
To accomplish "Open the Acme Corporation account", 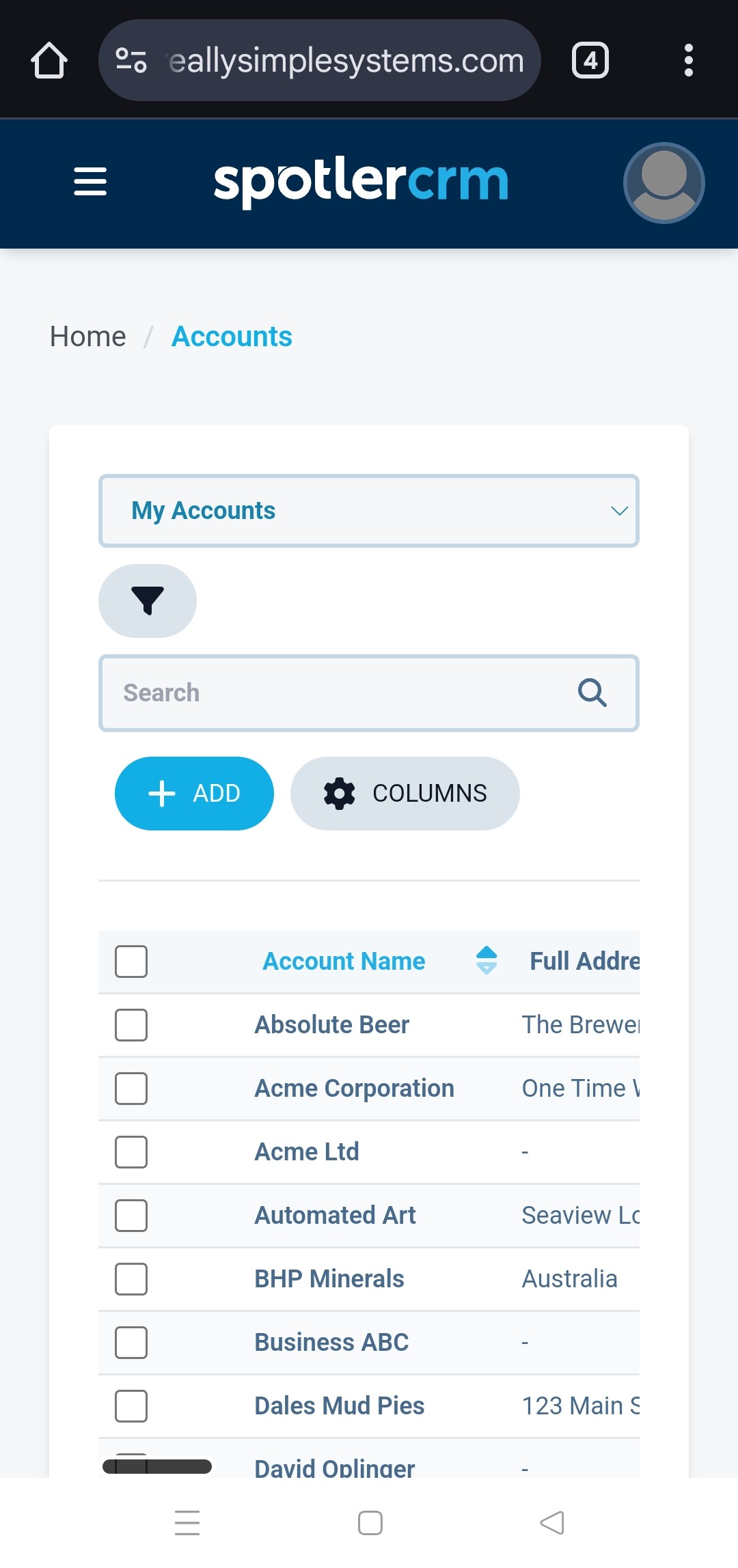I will point(355,1088).
